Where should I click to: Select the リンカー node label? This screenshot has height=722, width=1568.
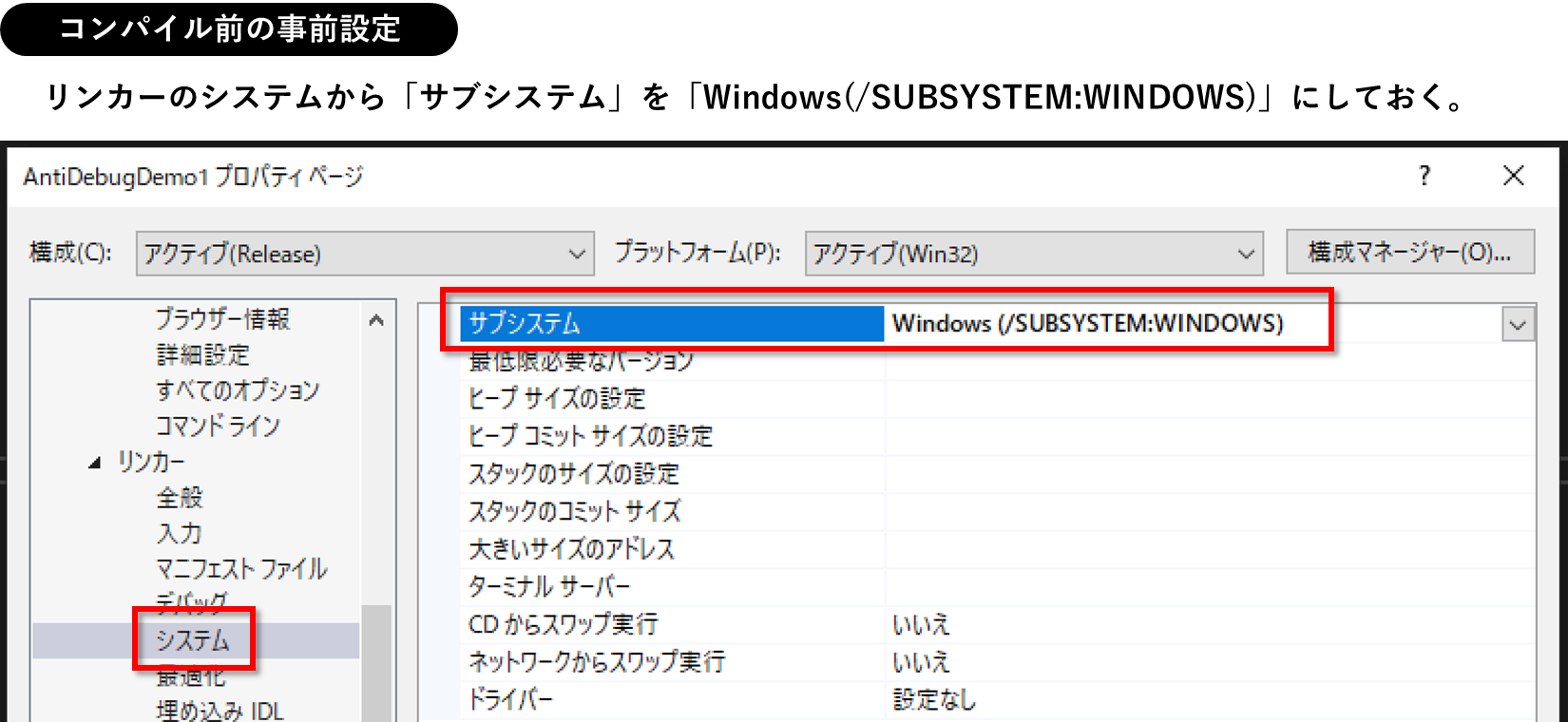click(151, 462)
